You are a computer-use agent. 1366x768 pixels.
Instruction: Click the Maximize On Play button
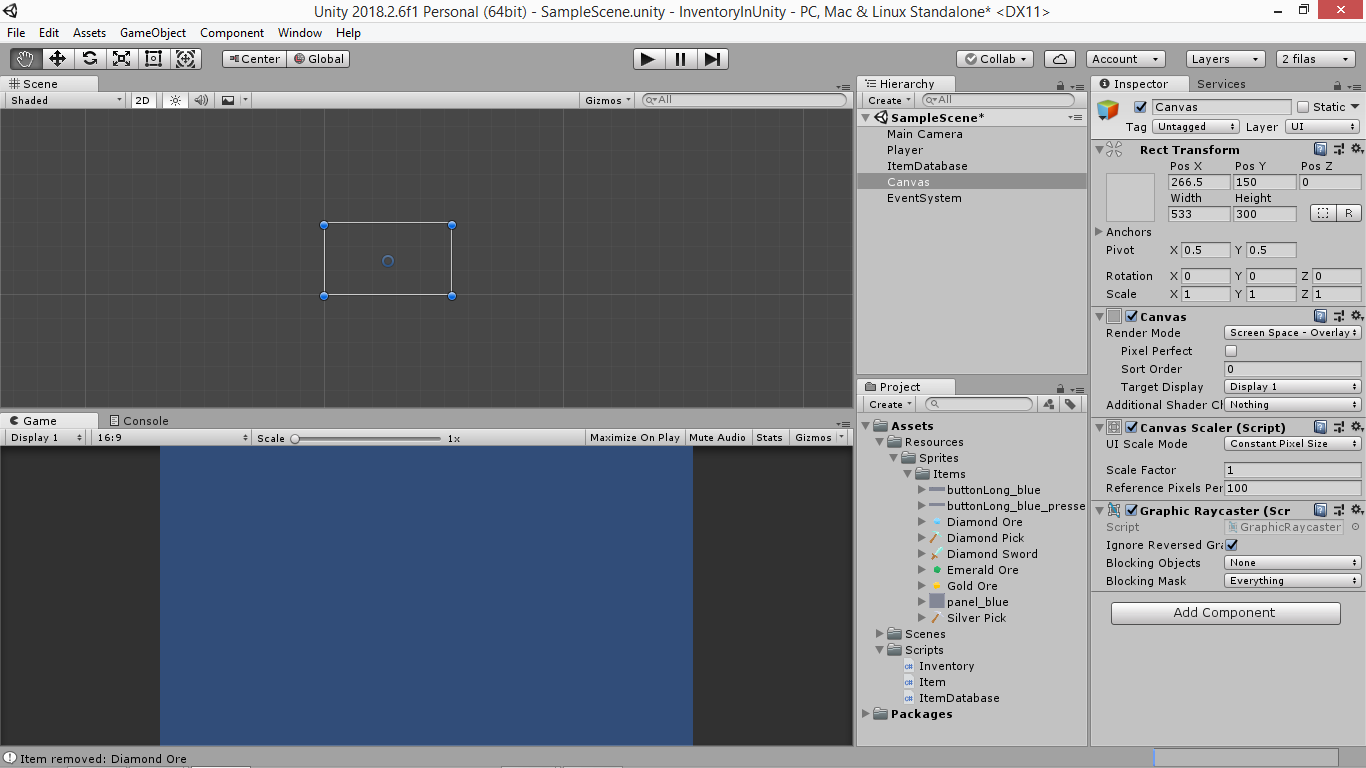(636, 437)
